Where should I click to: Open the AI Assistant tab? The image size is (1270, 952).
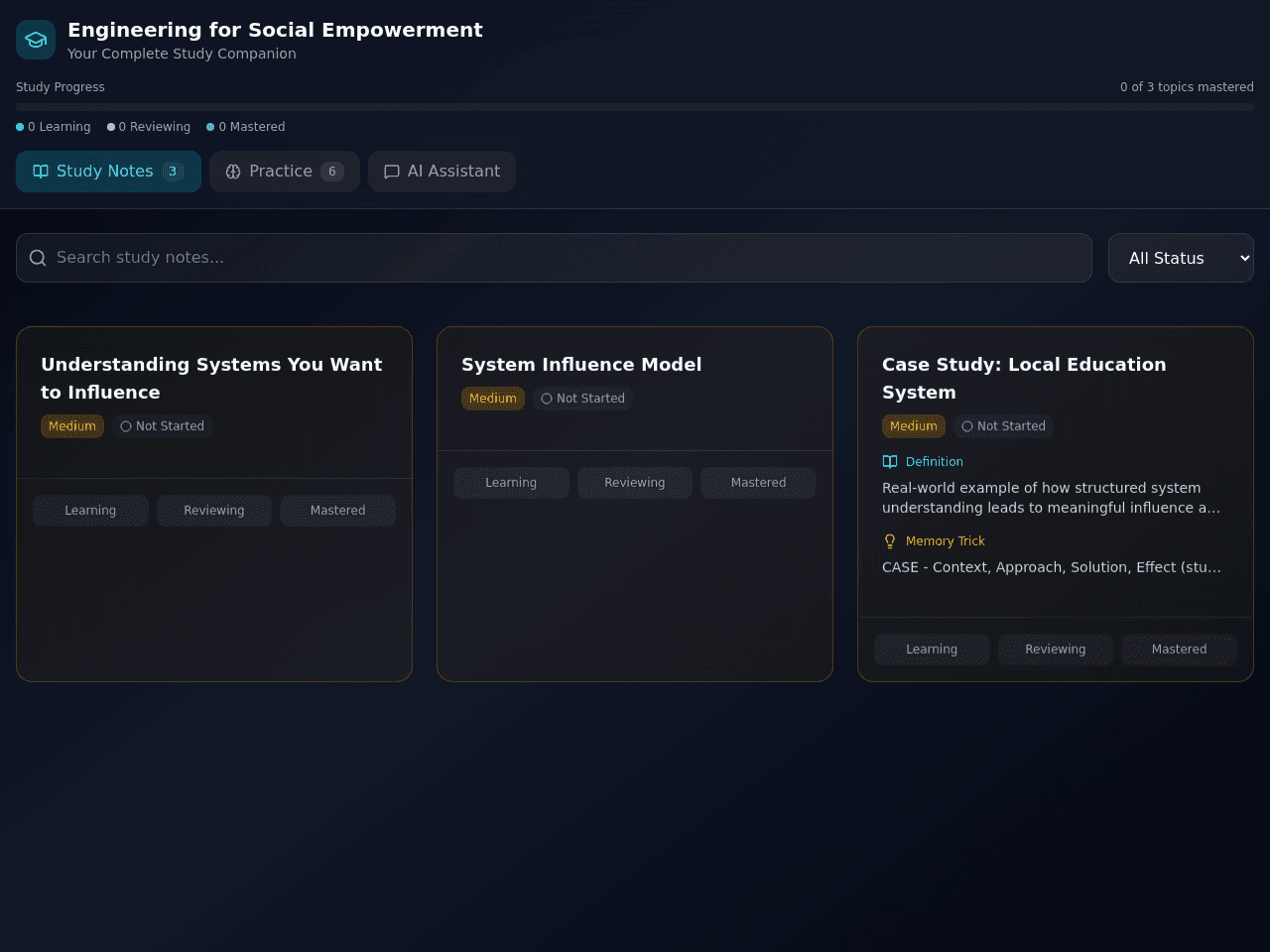[442, 172]
